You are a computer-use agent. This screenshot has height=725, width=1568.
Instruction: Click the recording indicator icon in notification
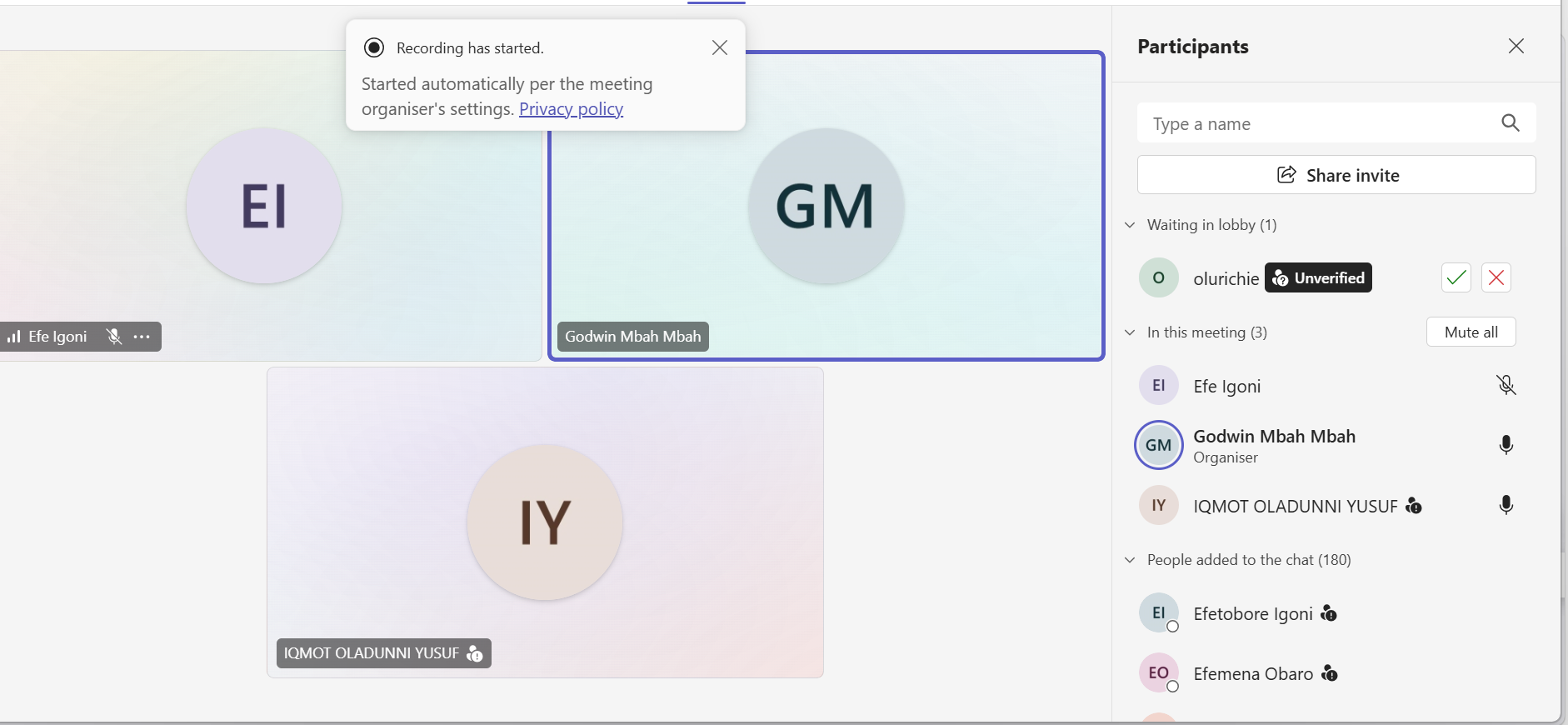tap(374, 47)
